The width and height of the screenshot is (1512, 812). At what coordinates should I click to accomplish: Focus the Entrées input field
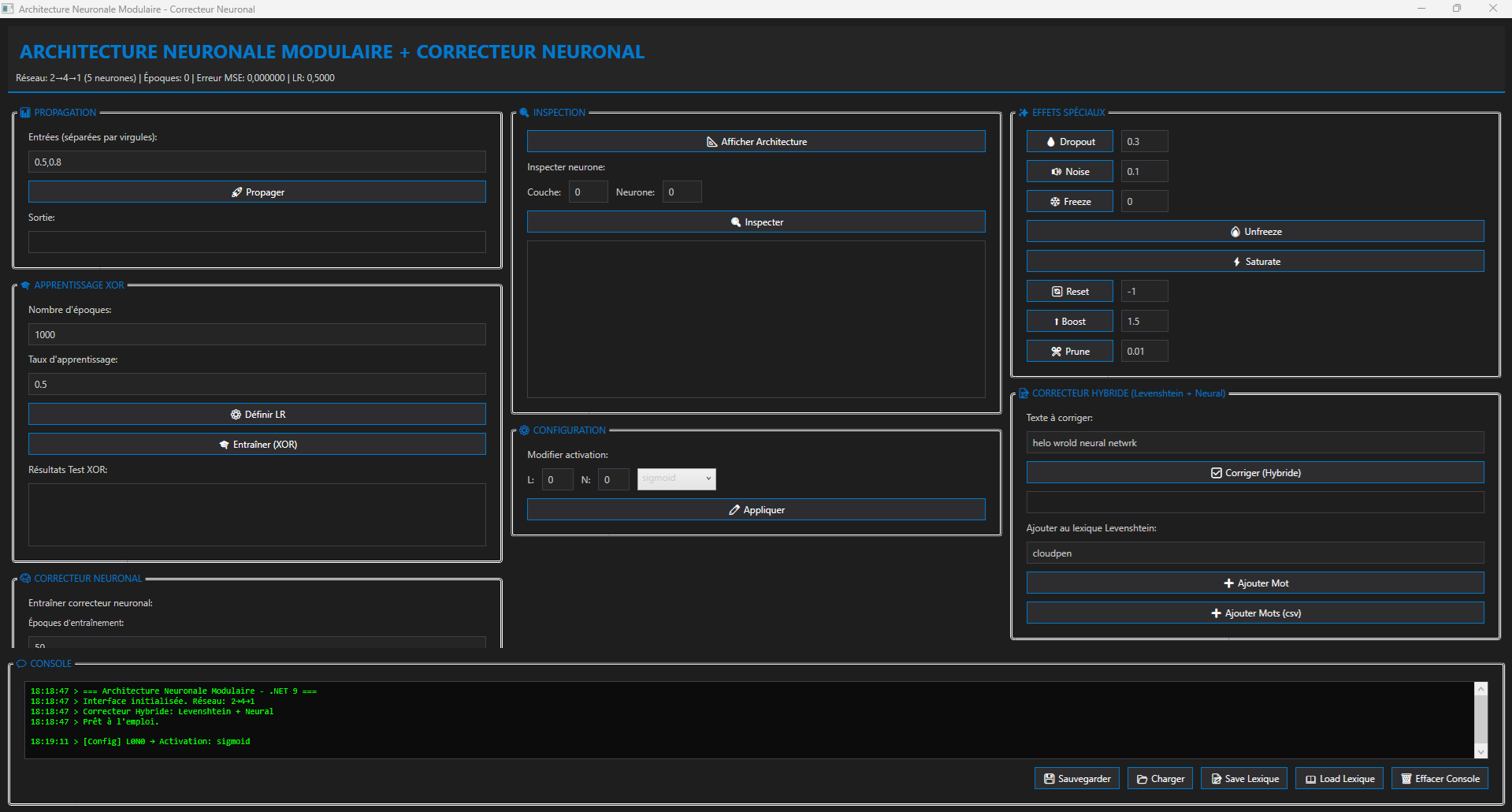(257, 162)
